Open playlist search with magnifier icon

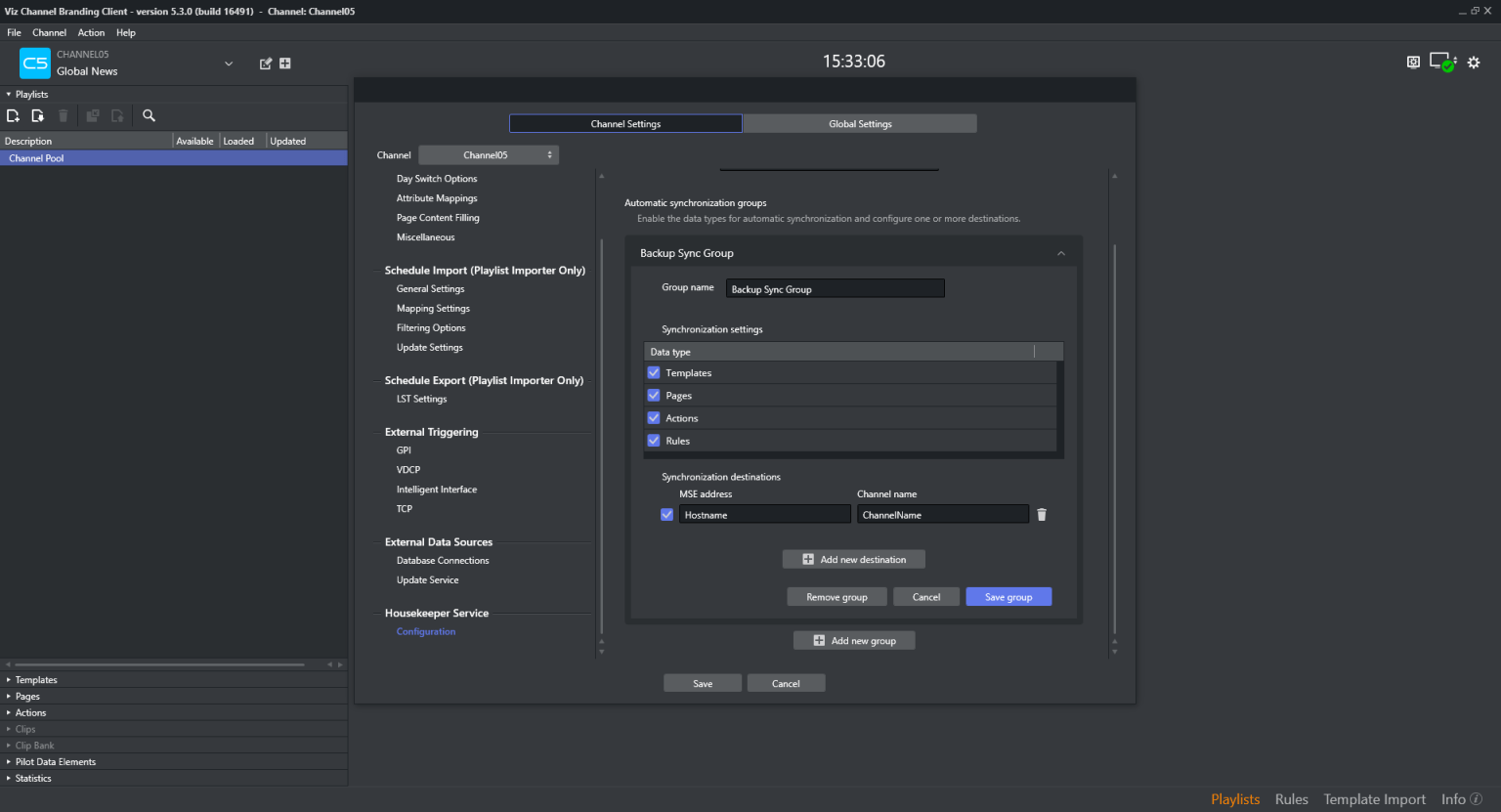tap(149, 116)
